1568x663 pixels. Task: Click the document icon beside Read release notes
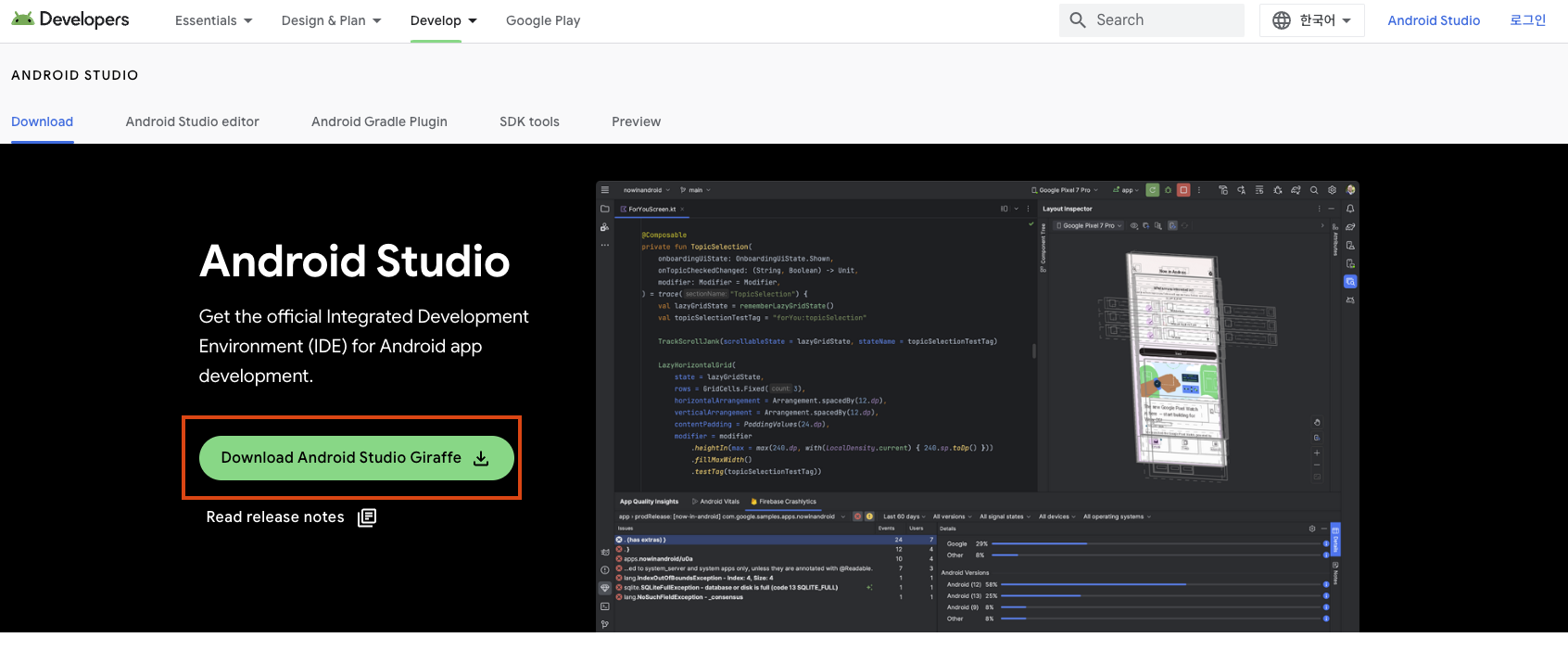tap(367, 517)
